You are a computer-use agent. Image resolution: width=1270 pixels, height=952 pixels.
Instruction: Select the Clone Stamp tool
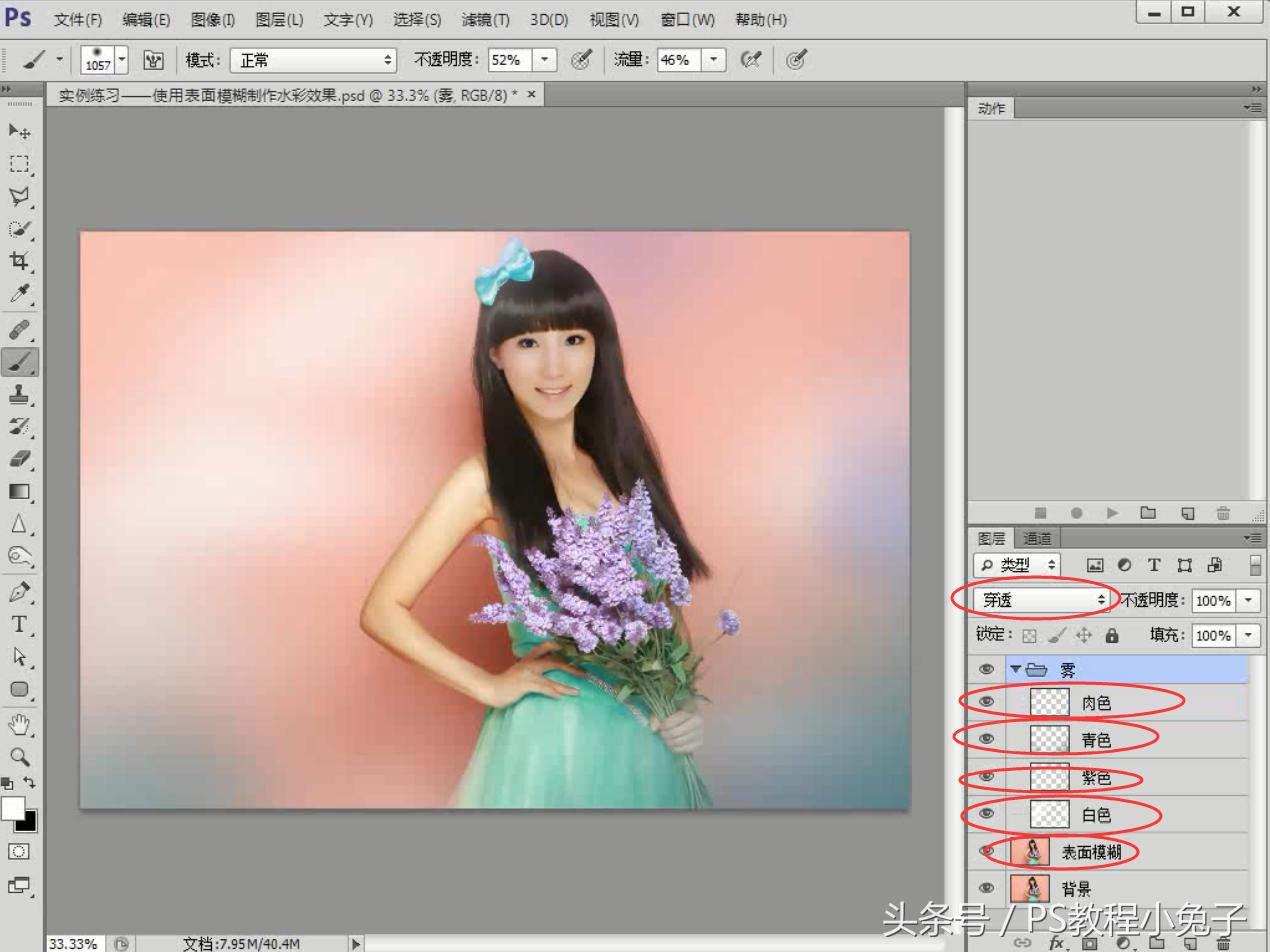point(19,394)
